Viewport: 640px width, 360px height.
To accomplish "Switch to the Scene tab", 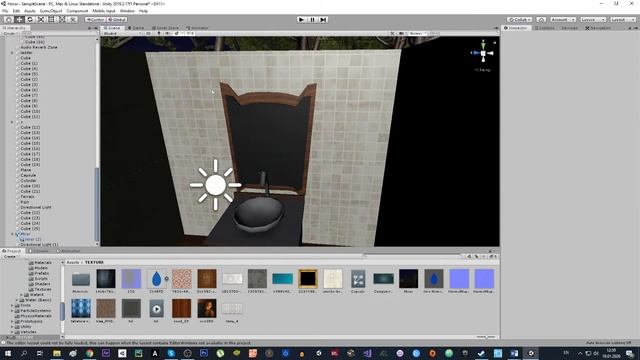I will tap(112, 28).
